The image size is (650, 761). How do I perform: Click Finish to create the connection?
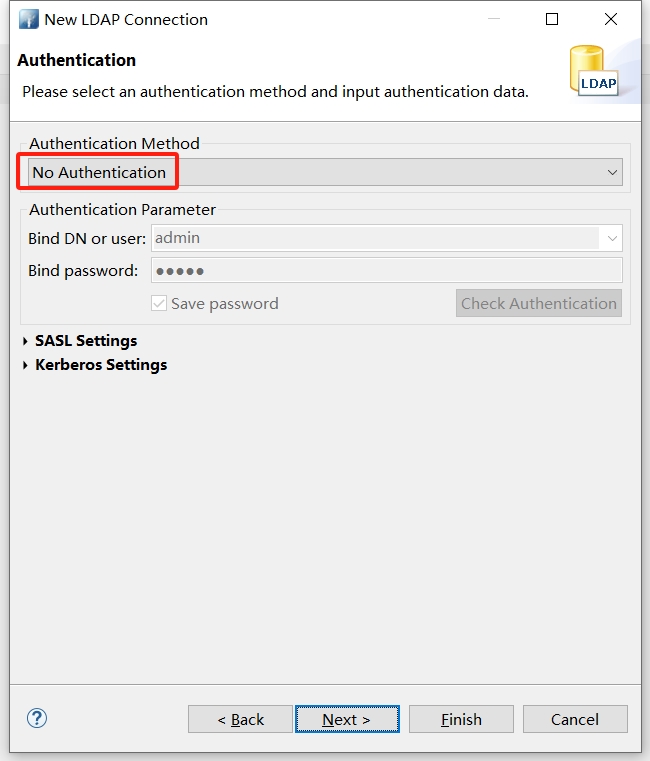[461, 719]
